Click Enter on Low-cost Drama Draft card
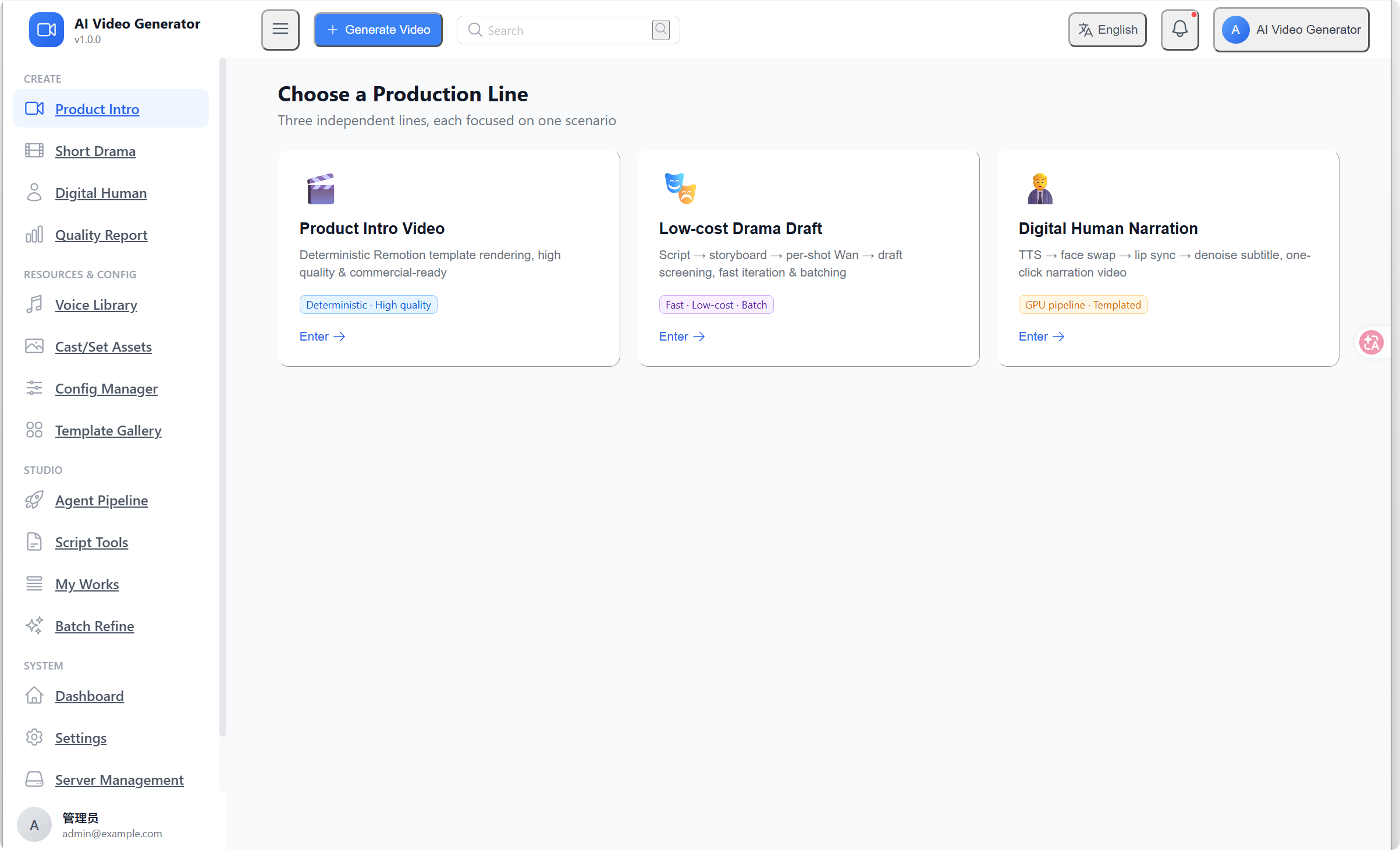Image resolution: width=1400 pixels, height=850 pixels. tap(682, 337)
